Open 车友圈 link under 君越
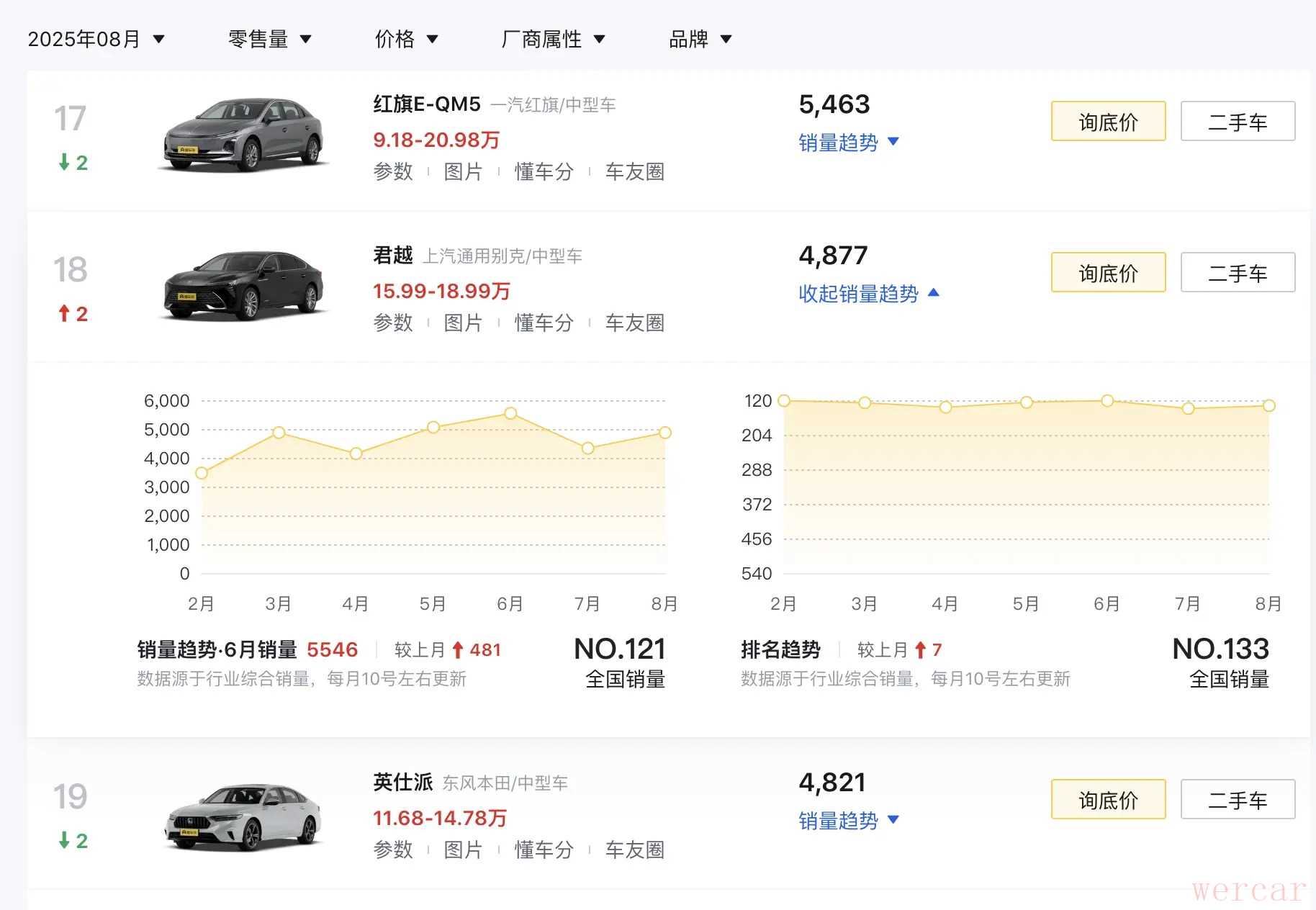1316x910 pixels. coord(634,323)
